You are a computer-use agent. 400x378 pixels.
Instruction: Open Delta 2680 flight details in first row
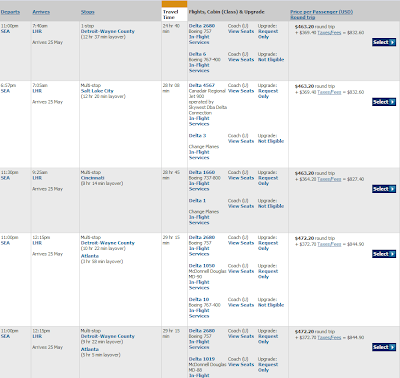coord(202,26)
